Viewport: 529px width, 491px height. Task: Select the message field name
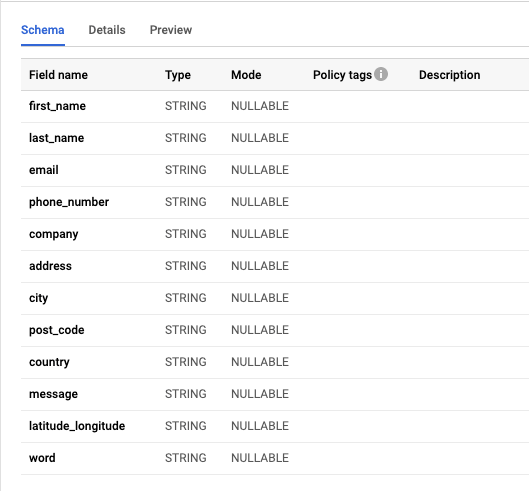(x=53, y=394)
